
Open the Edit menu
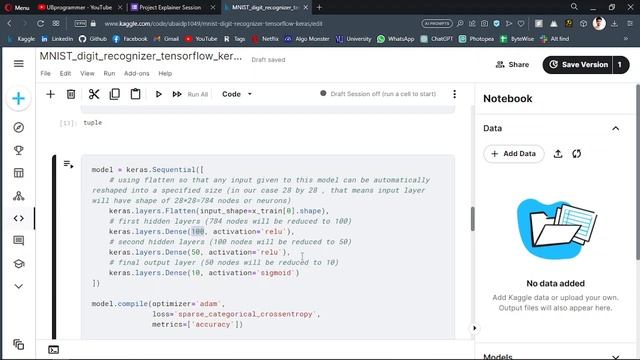[65, 73]
